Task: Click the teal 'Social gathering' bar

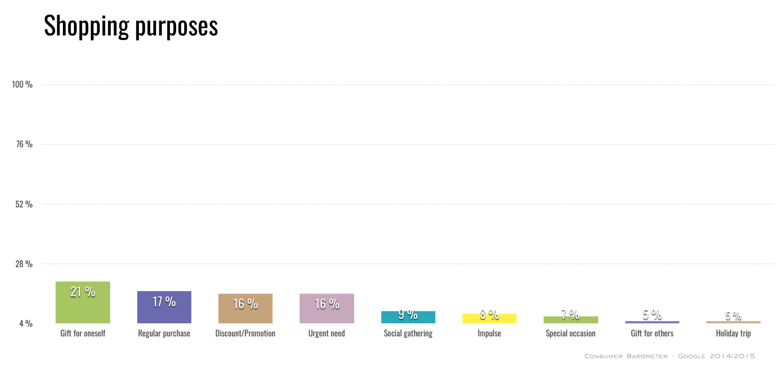Action: [408, 317]
